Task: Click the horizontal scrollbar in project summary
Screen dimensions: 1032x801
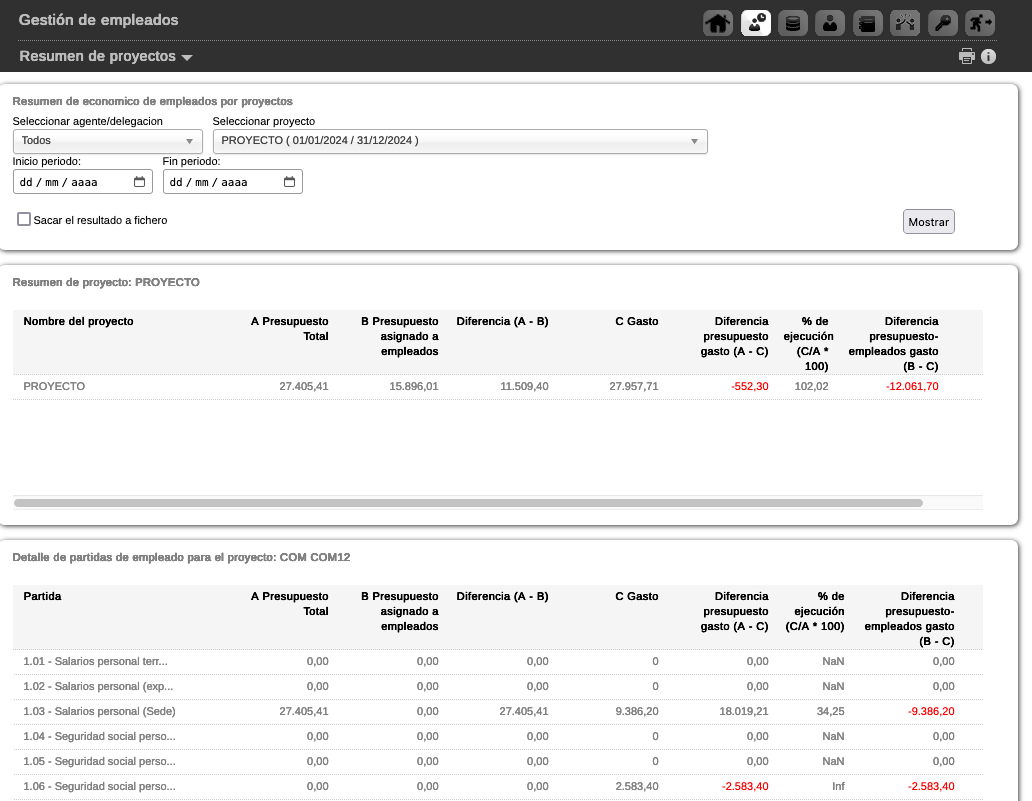Action: tap(468, 503)
